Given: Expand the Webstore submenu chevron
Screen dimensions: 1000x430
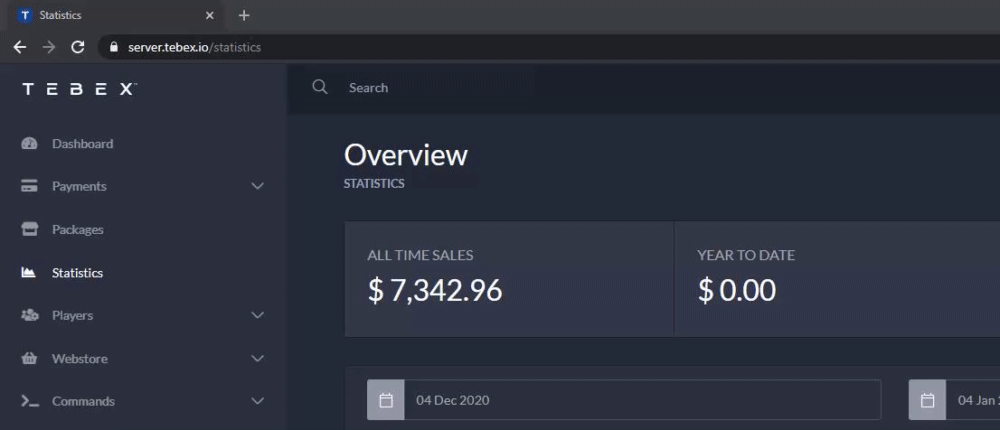Looking at the screenshot, I should click(258, 358).
